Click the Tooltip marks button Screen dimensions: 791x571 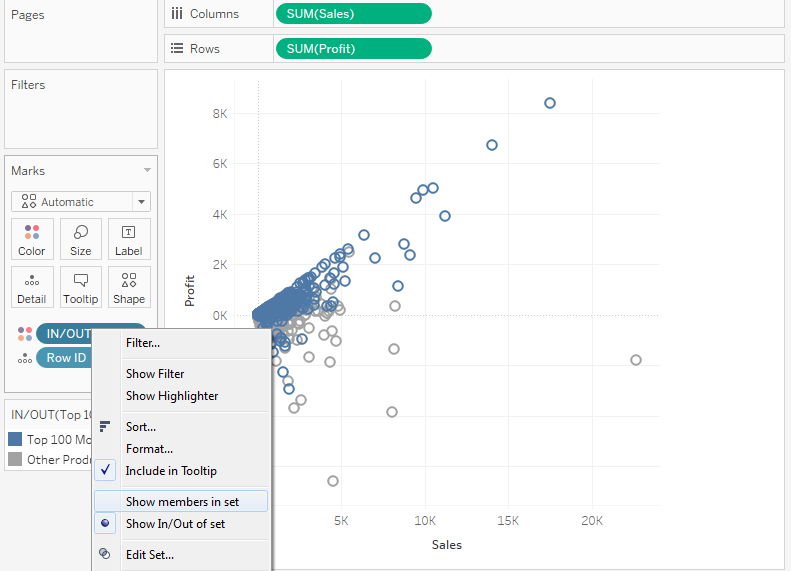[x=81, y=286]
